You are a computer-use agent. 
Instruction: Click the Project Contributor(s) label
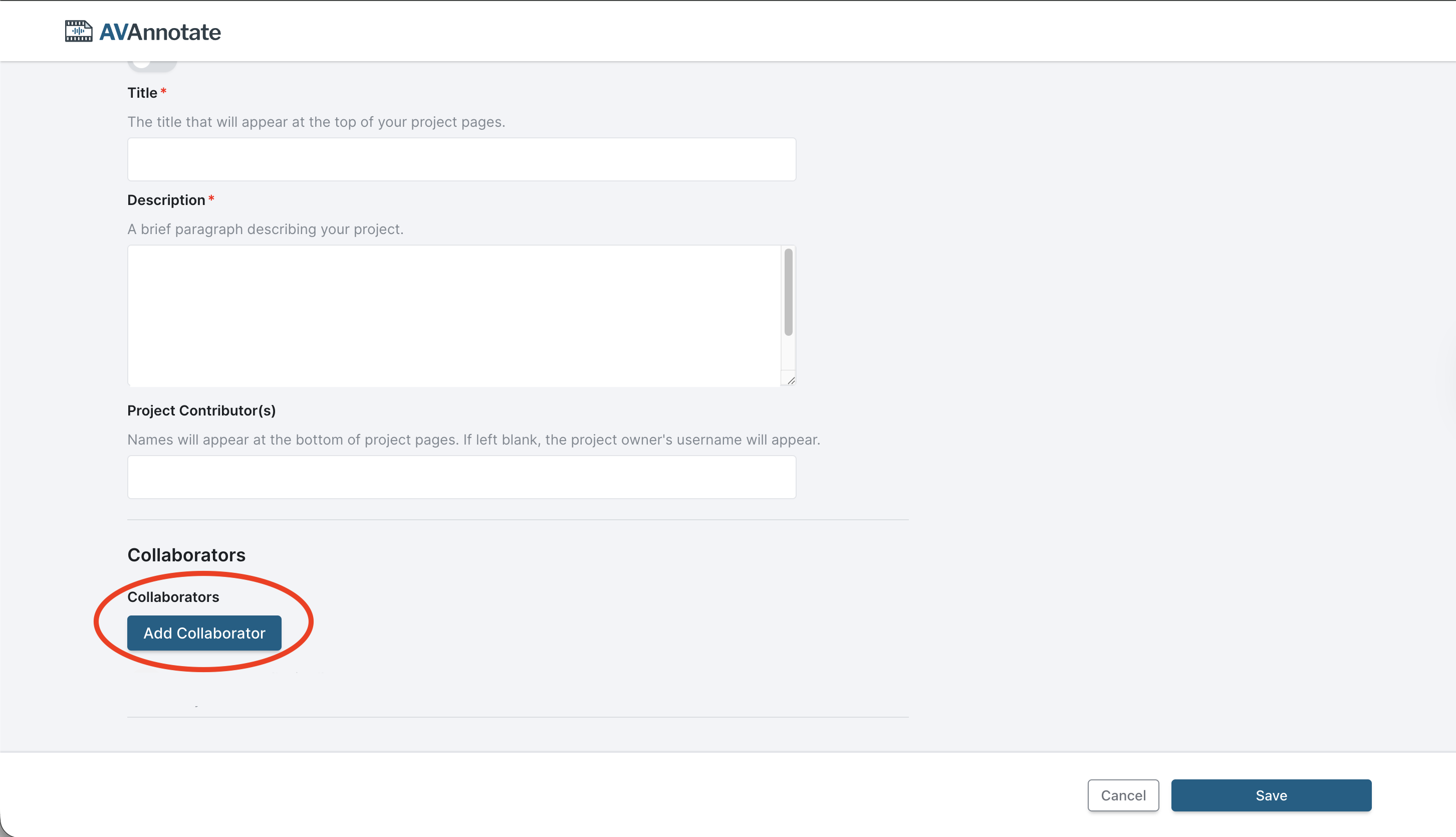point(201,410)
